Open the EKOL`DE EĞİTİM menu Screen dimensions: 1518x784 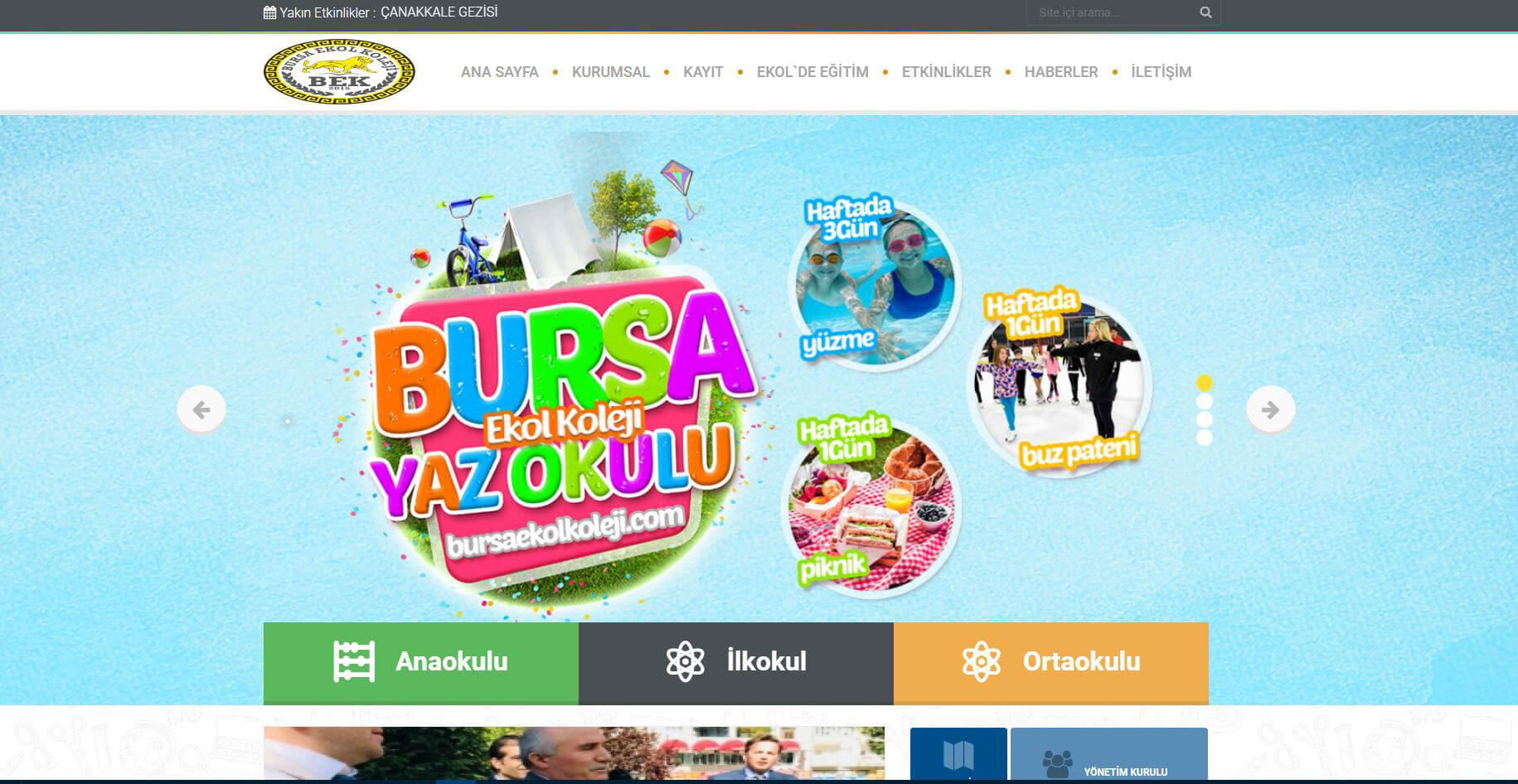tap(812, 72)
